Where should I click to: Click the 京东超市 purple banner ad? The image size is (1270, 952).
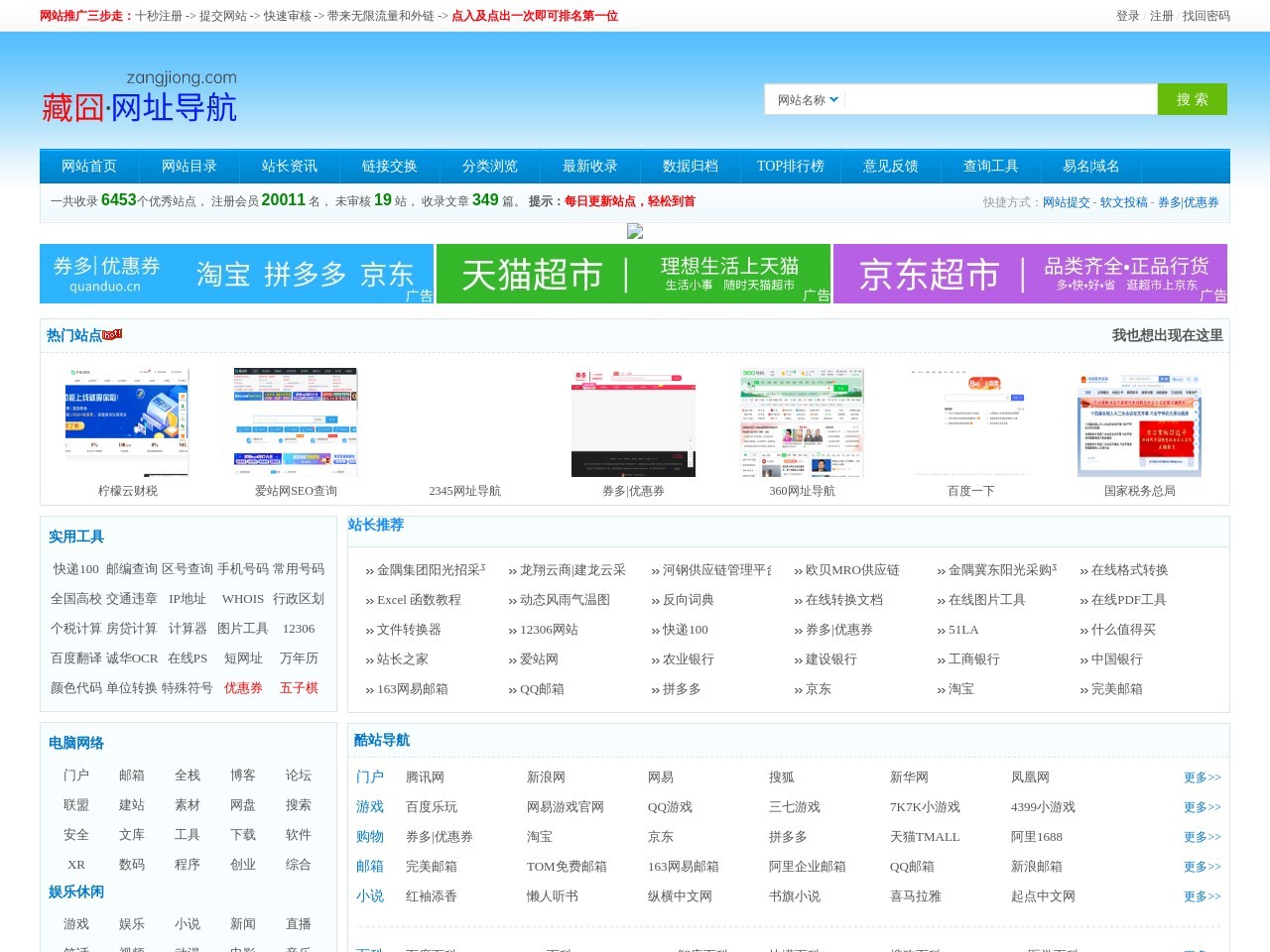click(x=1030, y=274)
